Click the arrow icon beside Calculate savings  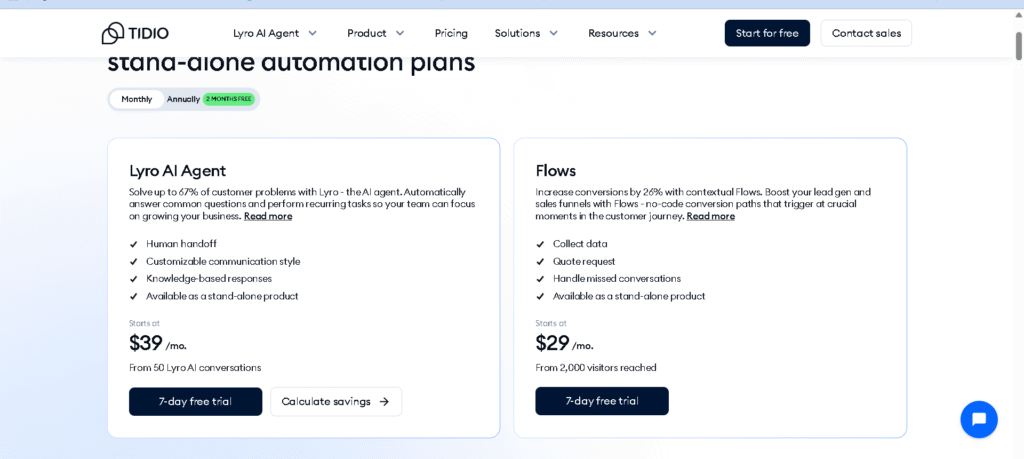384,402
